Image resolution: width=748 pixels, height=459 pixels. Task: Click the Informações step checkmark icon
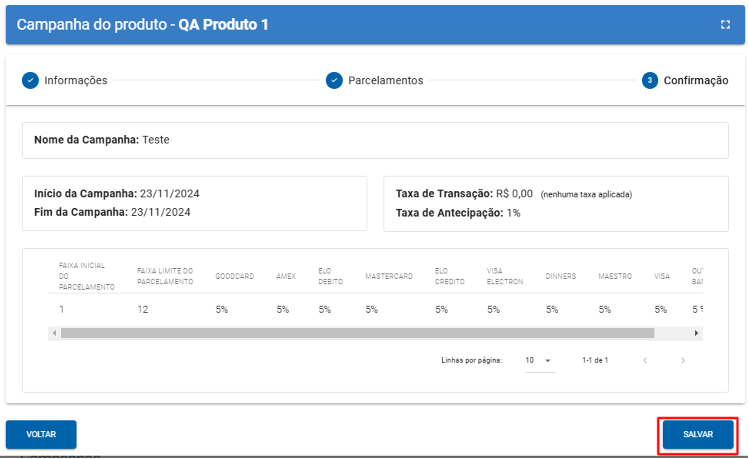31,80
